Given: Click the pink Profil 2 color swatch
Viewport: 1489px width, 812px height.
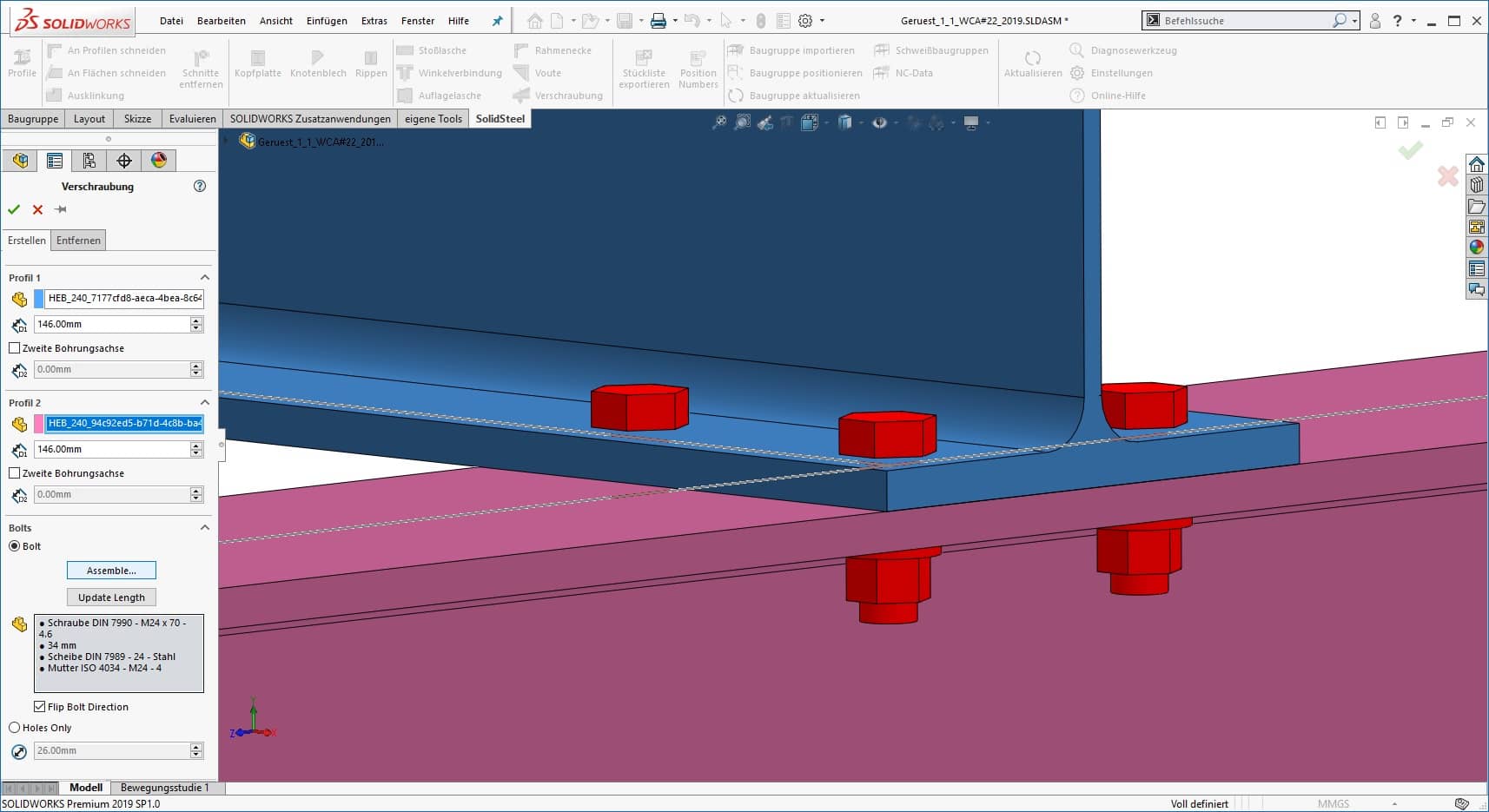Looking at the screenshot, I should (x=38, y=424).
